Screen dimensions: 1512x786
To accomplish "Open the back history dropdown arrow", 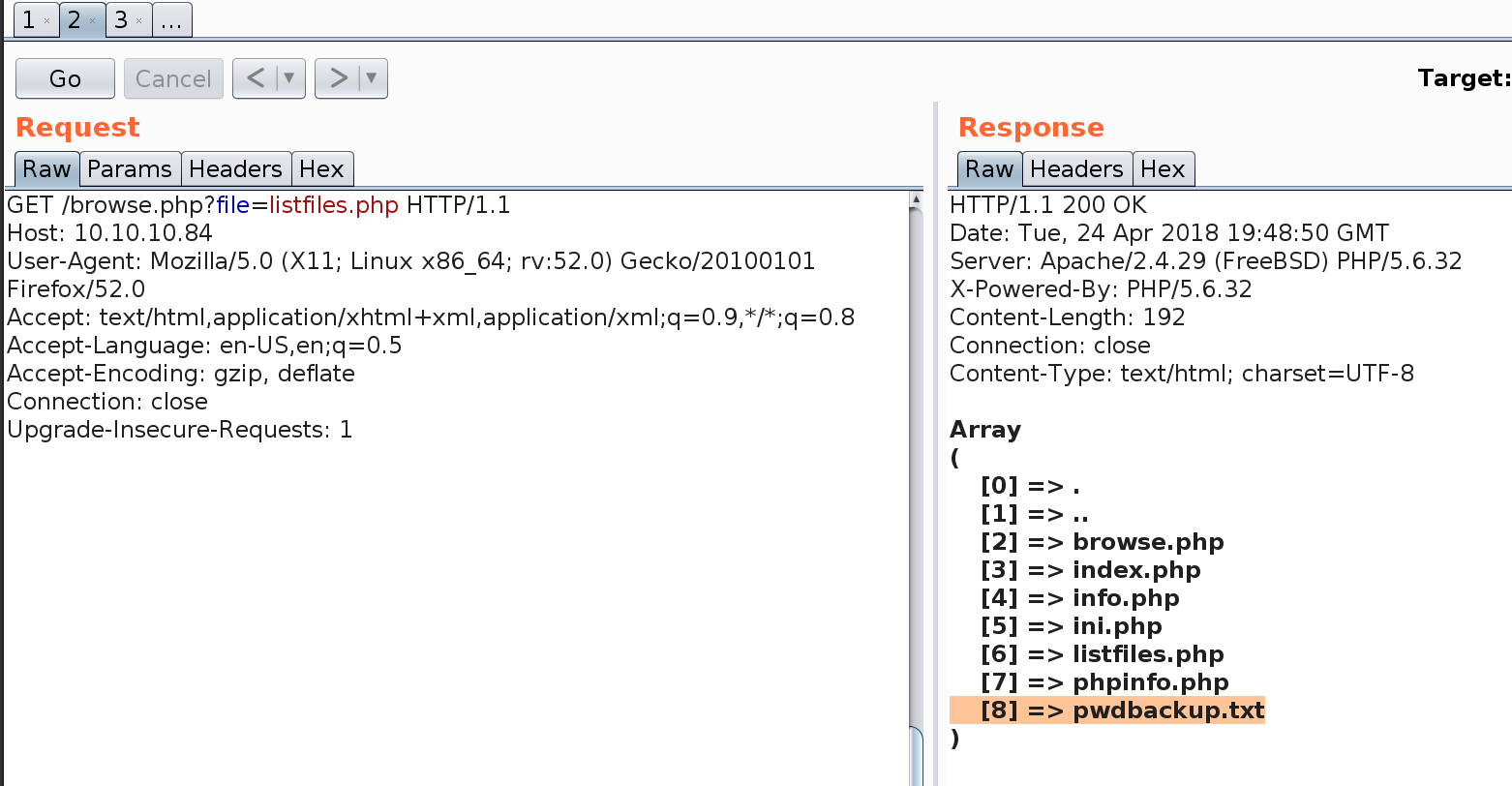I will pos(289,78).
